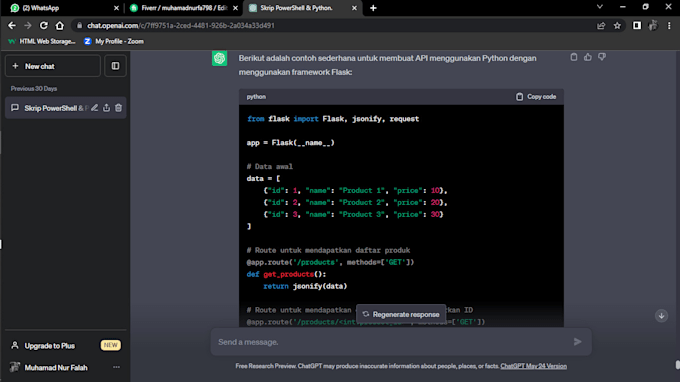Go back to the previous page
Screen dimensions: 680x382
[x=12, y=26]
